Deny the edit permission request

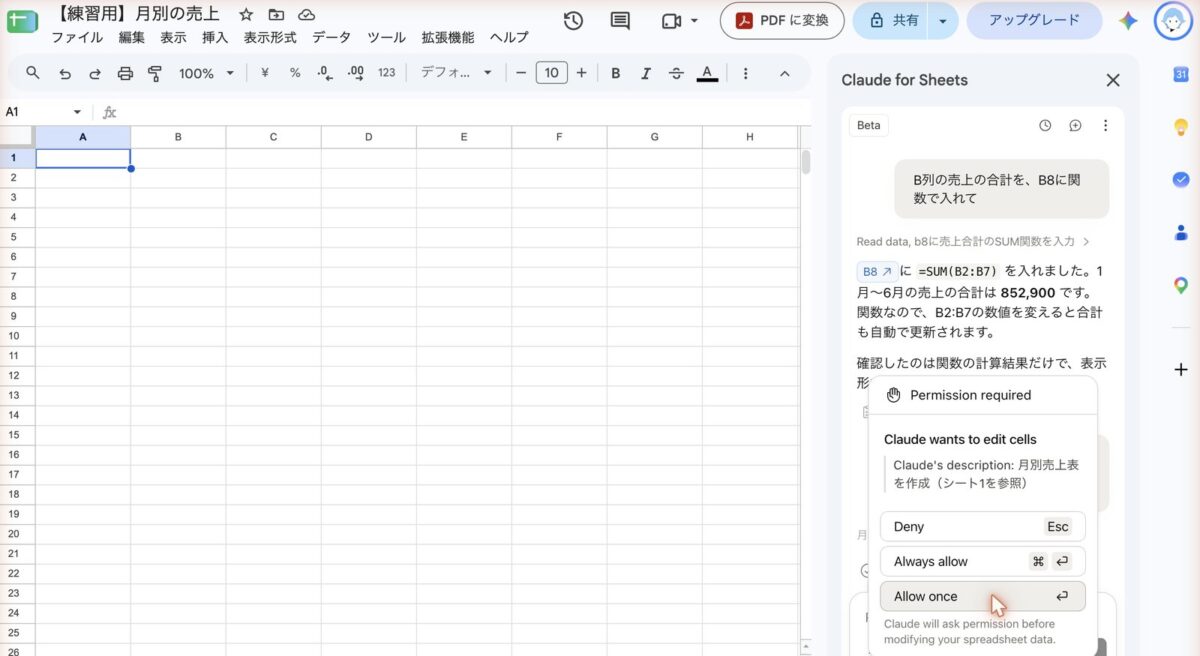(982, 526)
